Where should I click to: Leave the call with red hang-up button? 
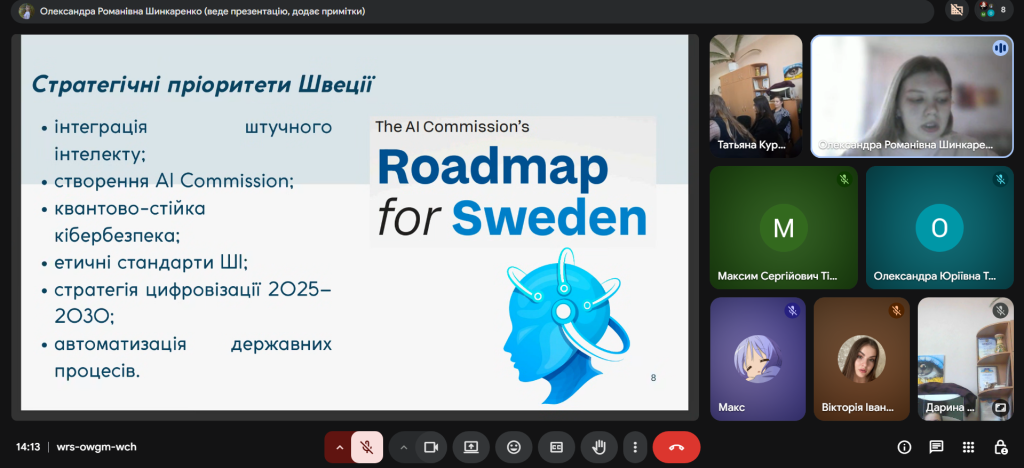(x=677, y=447)
